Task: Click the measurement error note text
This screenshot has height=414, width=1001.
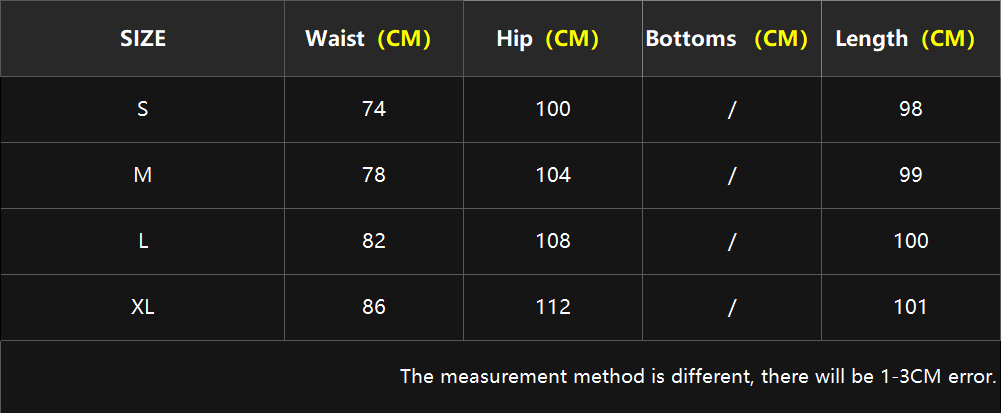Action: 698,376
